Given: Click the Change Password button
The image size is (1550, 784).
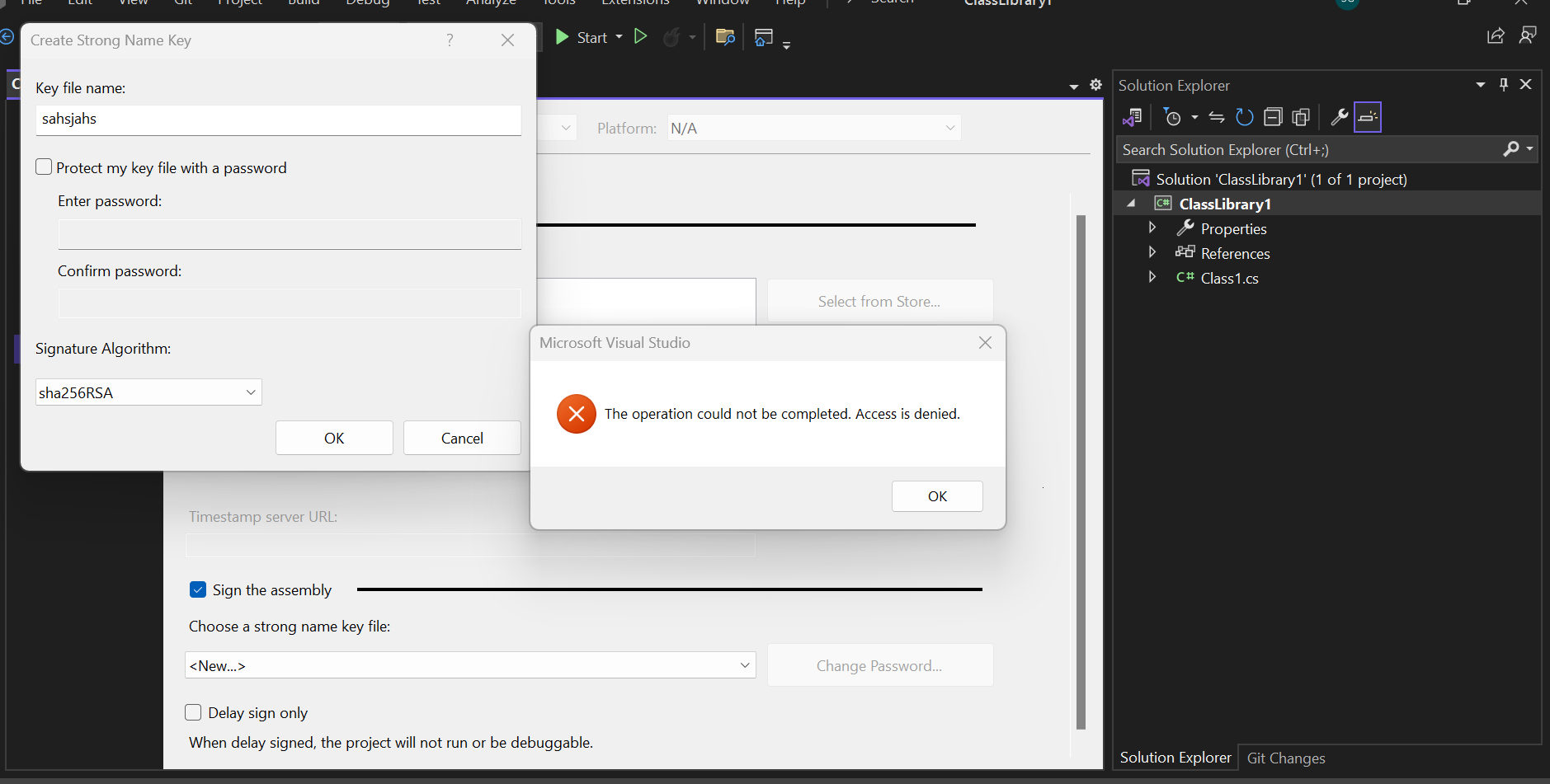Looking at the screenshot, I should (880, 665).
